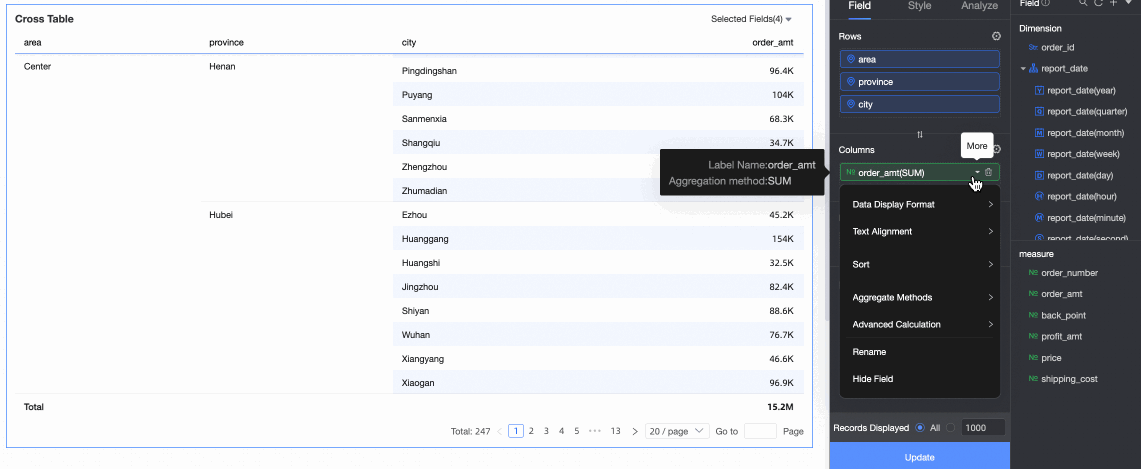Select the profit_amt measure field

pyautogui.click(x=1064, y=336)
